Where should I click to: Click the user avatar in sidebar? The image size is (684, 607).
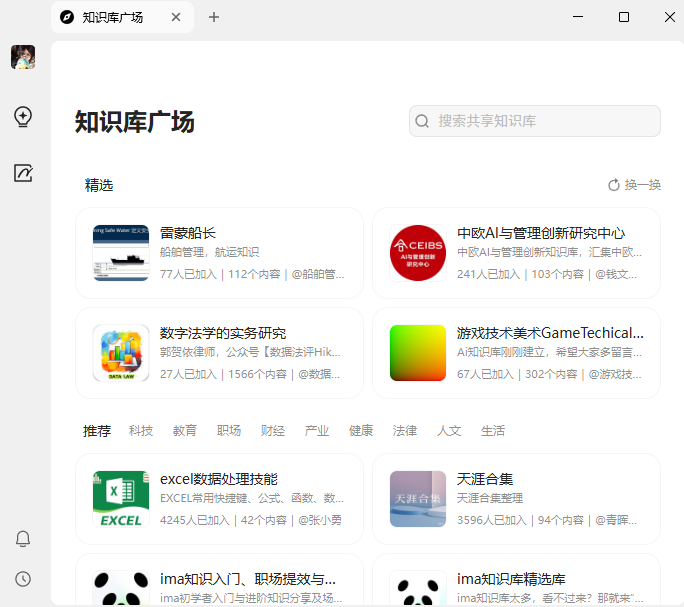(x=23, y=57)
